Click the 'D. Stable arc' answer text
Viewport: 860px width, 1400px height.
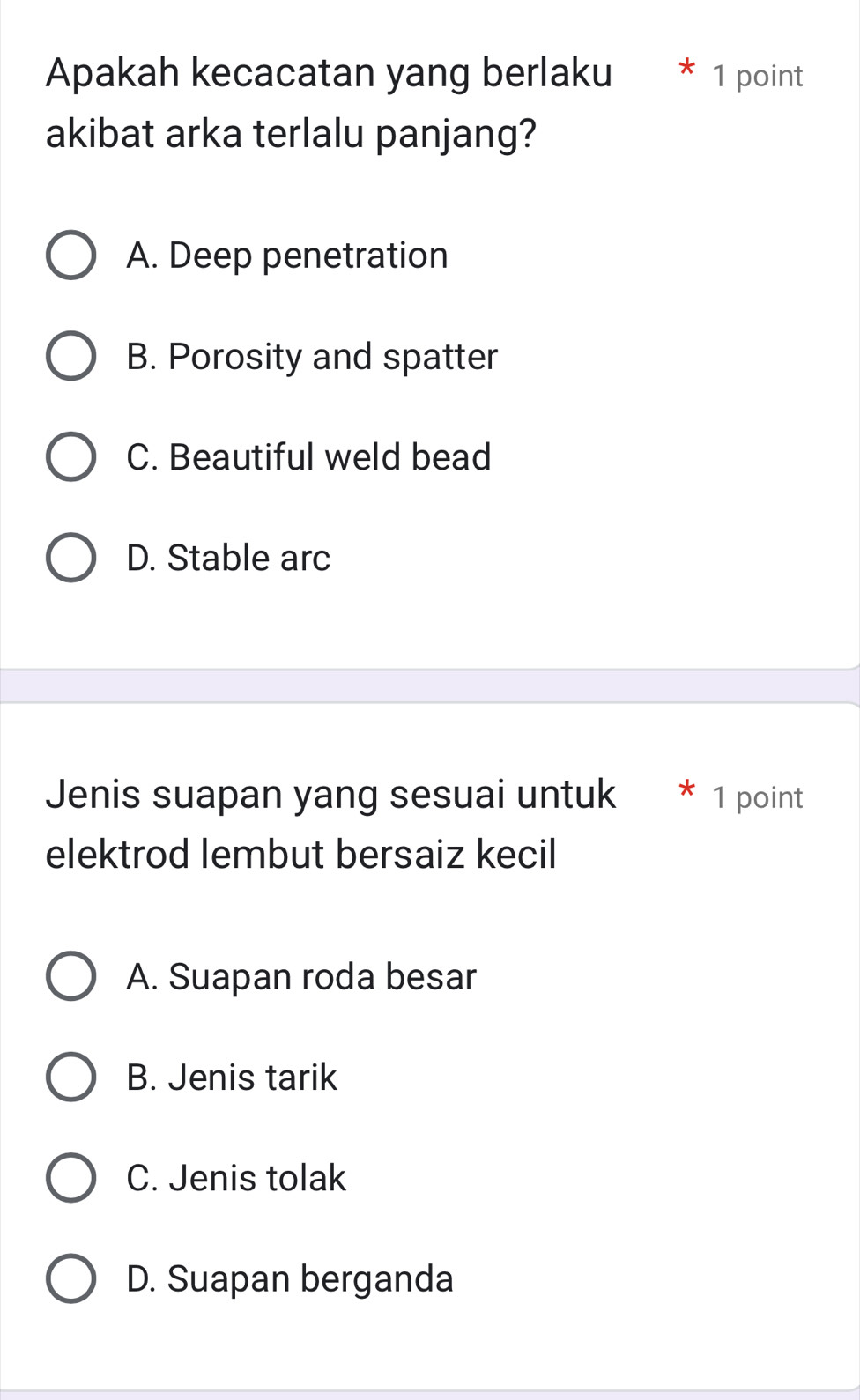(228, 558)
